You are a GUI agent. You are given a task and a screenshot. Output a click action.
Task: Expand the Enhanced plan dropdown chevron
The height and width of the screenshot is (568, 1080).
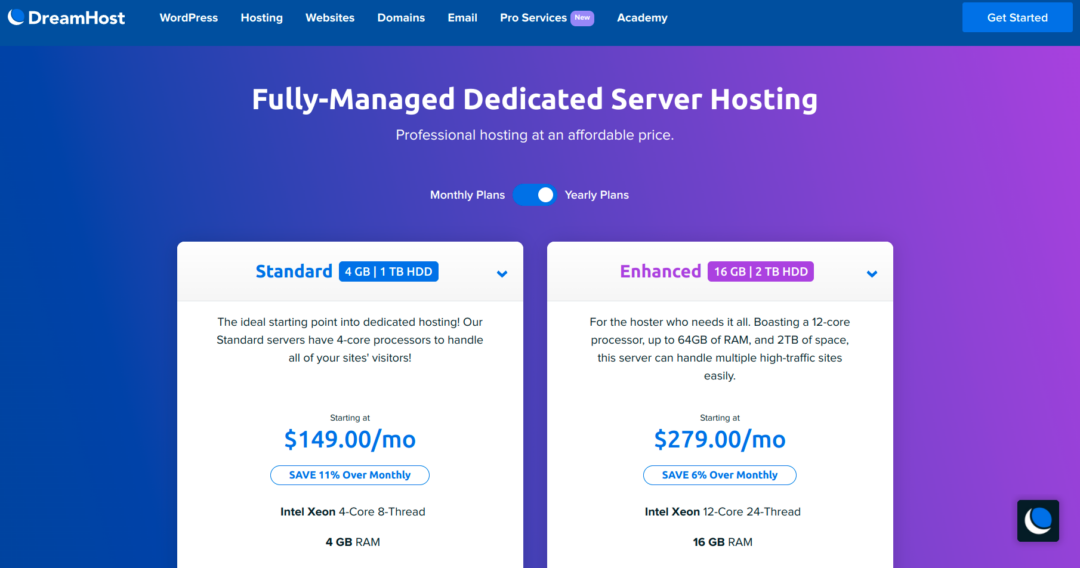click(x=872, y=274)
